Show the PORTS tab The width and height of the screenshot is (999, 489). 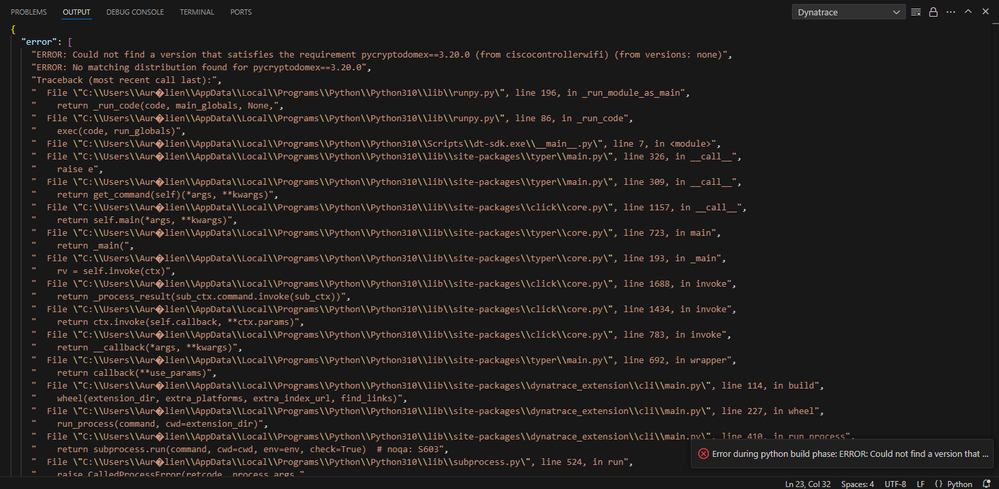[241, 12]
